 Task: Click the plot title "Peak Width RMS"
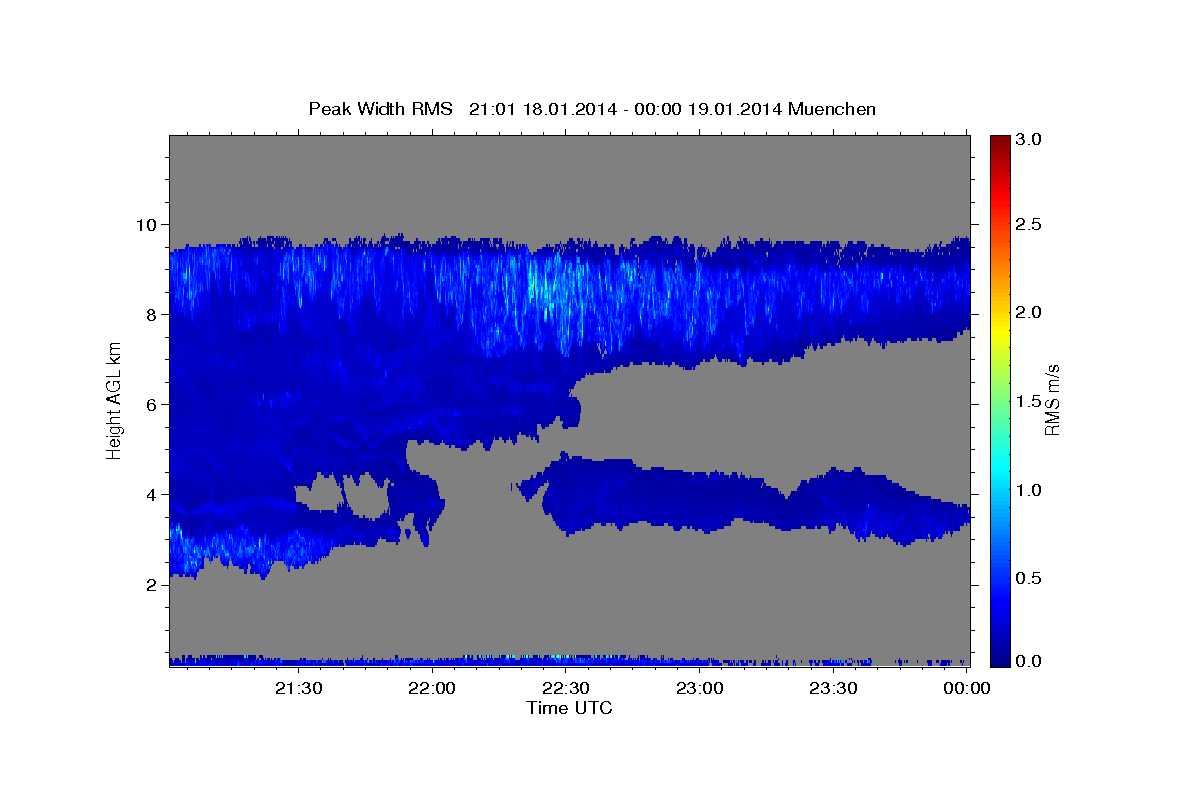click(x=380, y=108)
